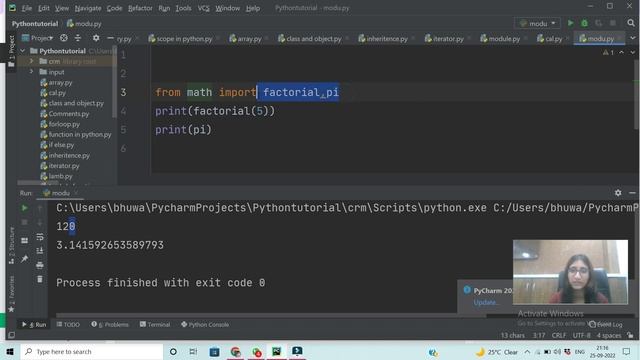Run the modu configuration with green play button

point(571,23)
